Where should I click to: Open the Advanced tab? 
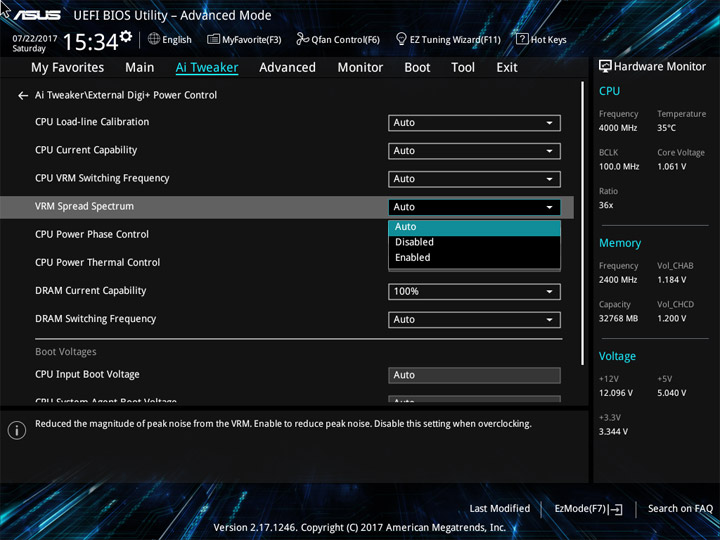pos(287,68)
